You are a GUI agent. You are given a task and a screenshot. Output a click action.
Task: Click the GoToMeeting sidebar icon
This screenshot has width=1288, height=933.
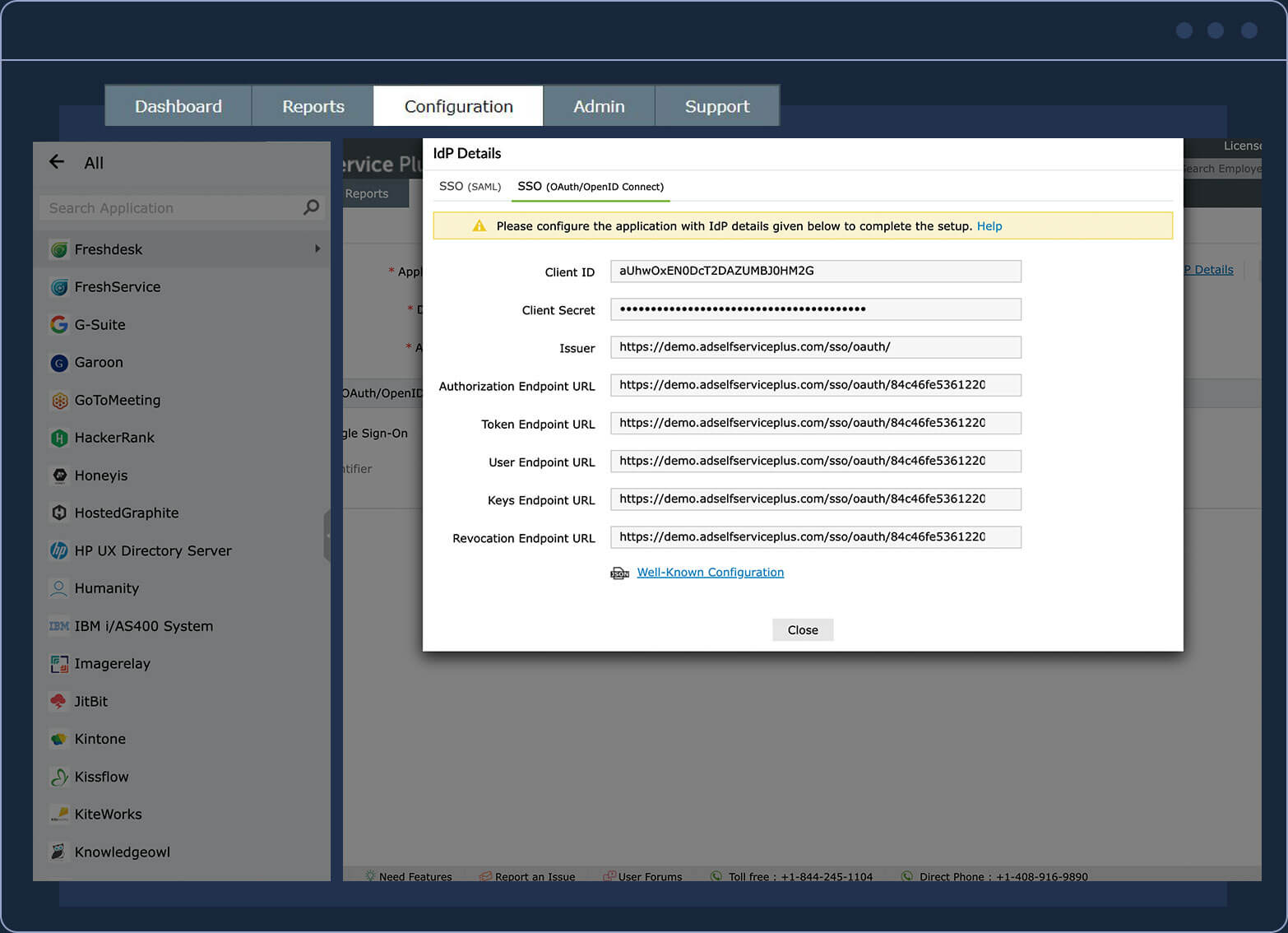[x=58, y=400]
